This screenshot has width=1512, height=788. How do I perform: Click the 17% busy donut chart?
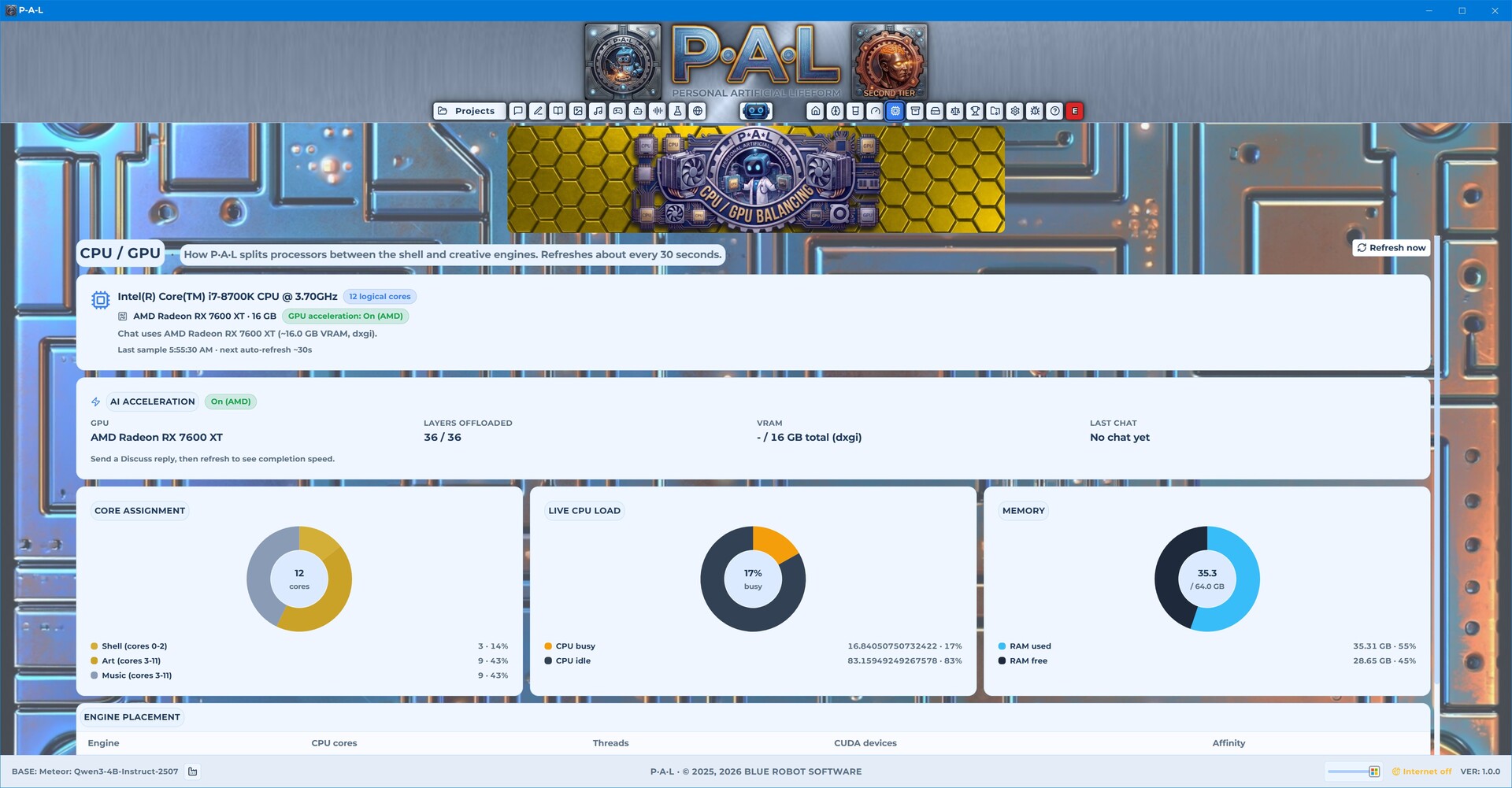753,579
